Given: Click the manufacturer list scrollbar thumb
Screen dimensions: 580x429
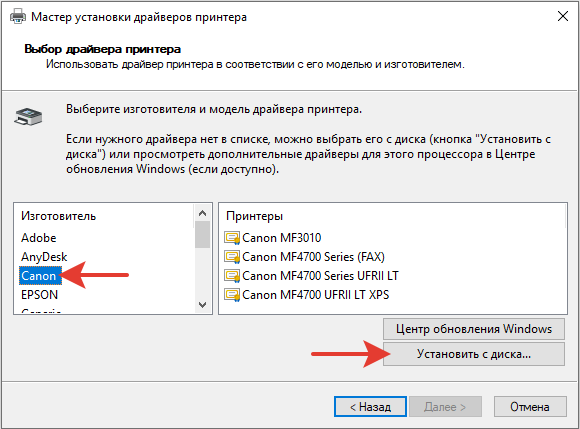Looking at the screenshot, I should click(x=202, y=234).
